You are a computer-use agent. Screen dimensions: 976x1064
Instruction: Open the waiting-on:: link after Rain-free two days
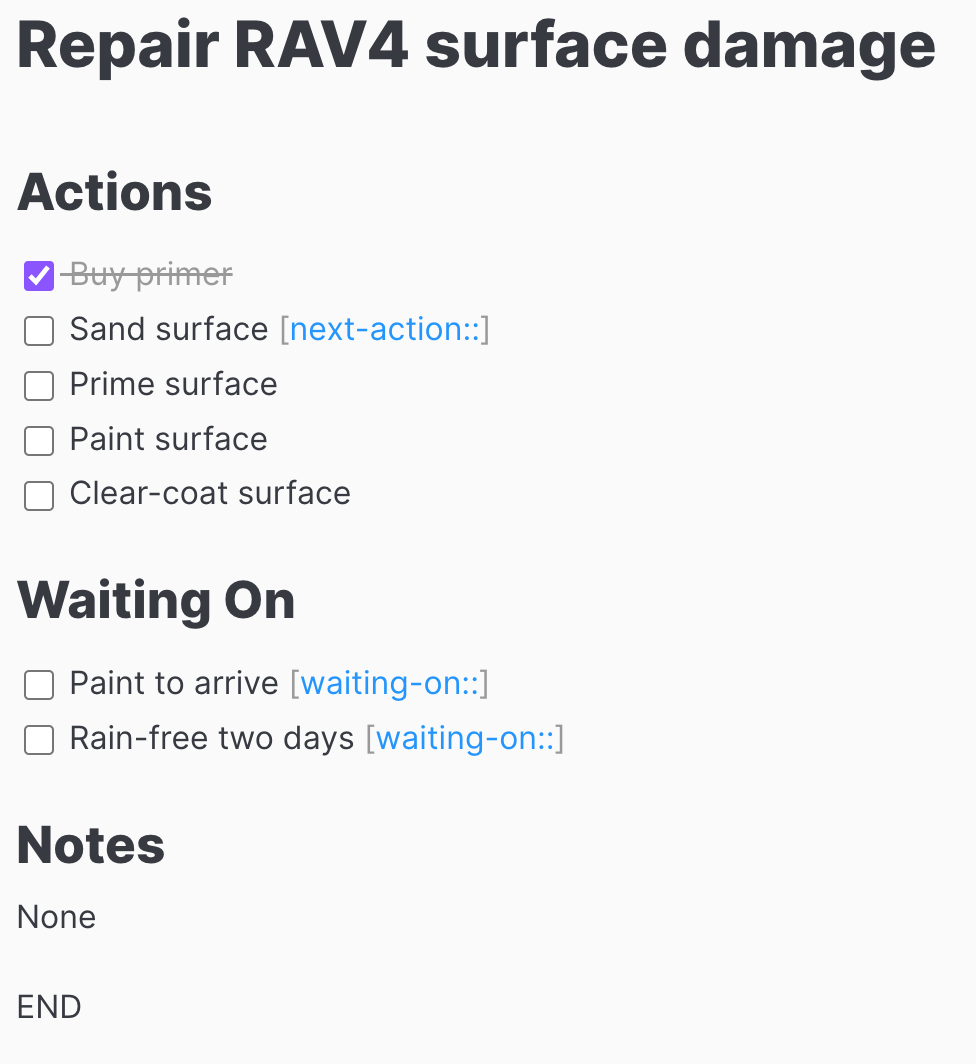(466, 738)
